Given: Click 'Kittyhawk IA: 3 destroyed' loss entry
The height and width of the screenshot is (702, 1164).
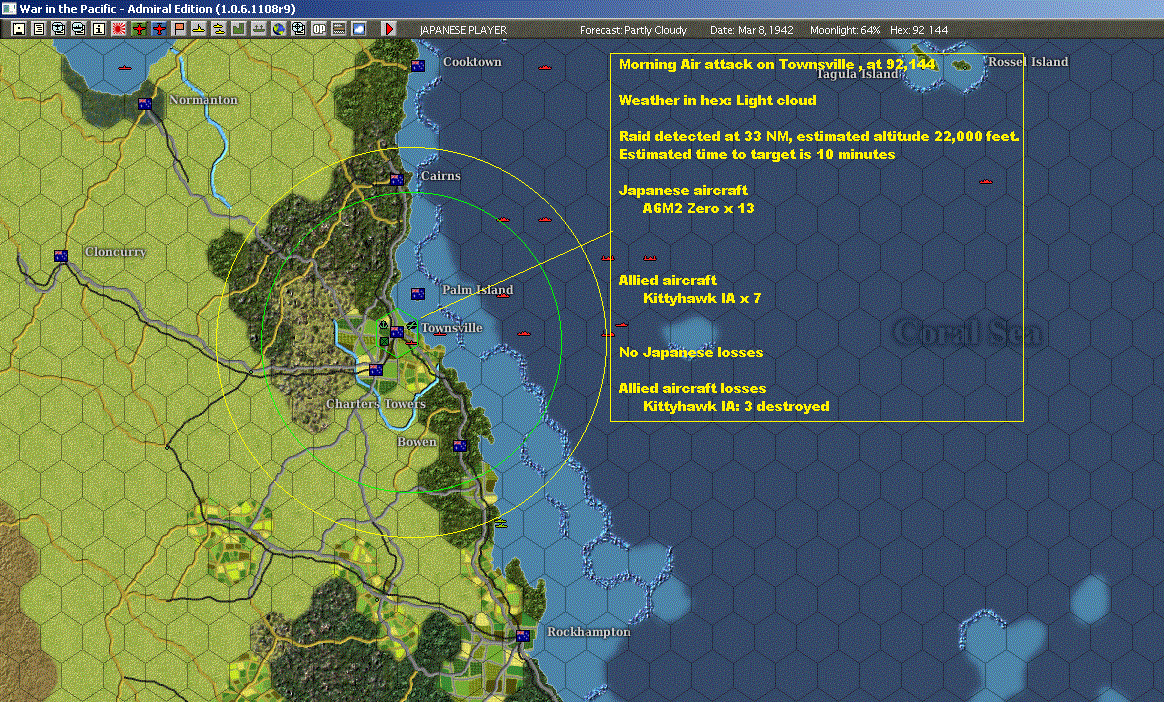Looking at the screenshot, I should 736,407.
